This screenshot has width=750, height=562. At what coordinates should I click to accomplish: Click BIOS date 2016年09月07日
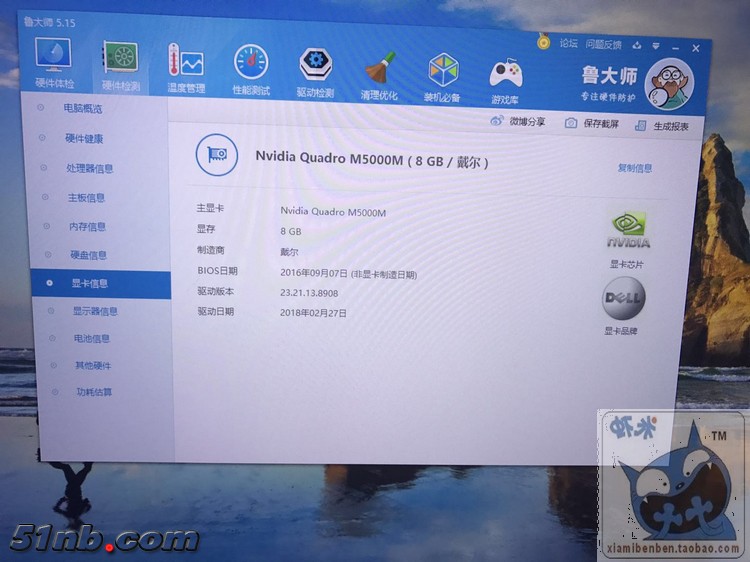pyautogui.click(x=314, y=273)
